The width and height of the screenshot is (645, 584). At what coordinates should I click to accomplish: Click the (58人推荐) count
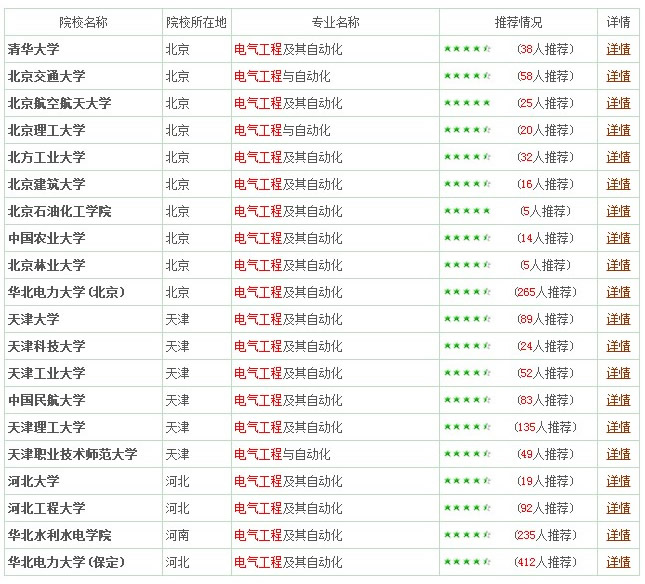coord(545,76)
